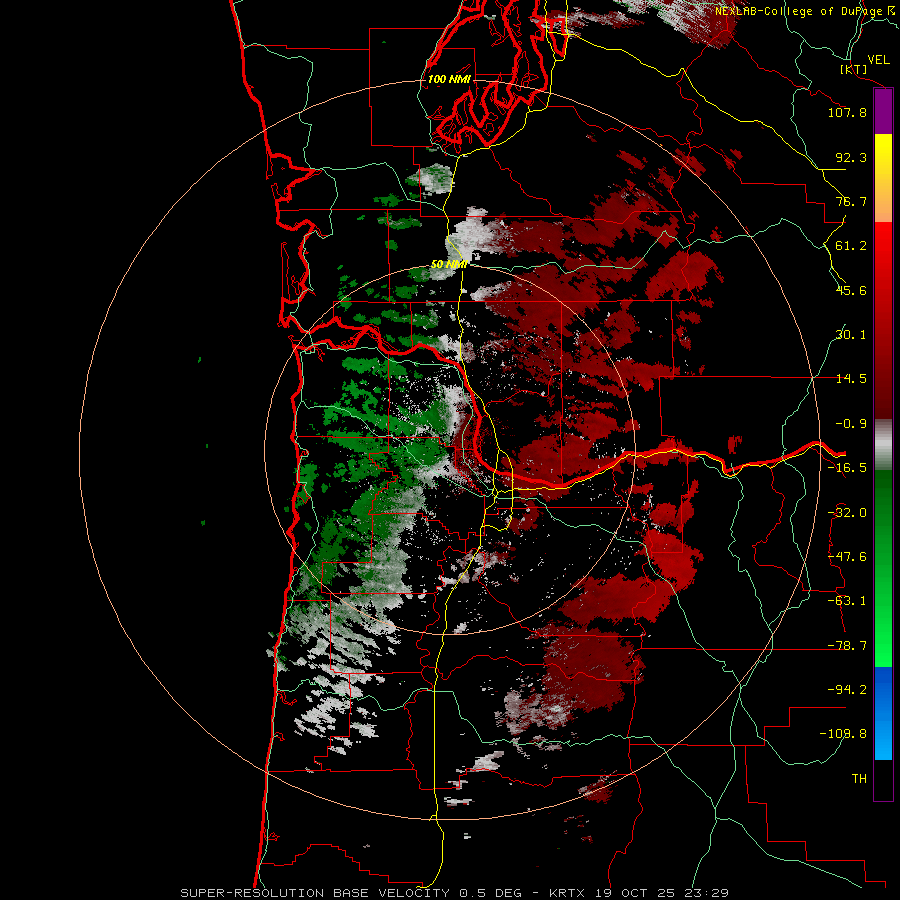Select the 14.5 legend value
The width and height of the screenshot is (900, 900).
[x=851, y=379]
